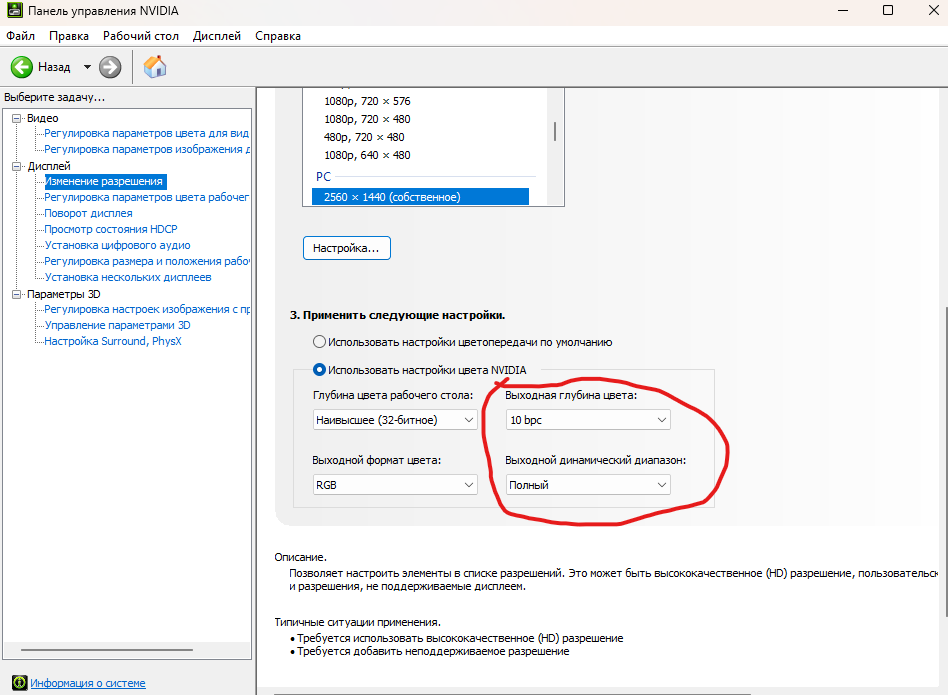This screenshot has height=695, width=948.
Task: Open 'Регулировка параметров цвета для вид' item
Action: tap(146, 134)
